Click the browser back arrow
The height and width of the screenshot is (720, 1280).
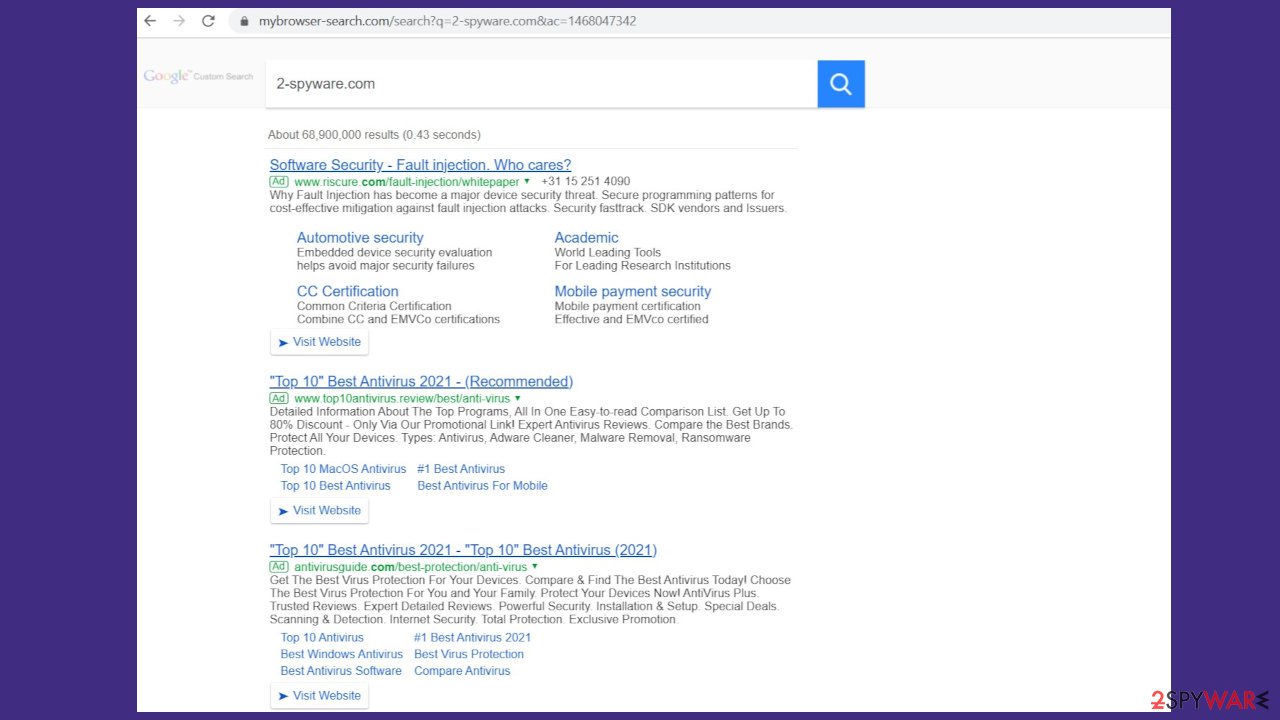[150, 21]
